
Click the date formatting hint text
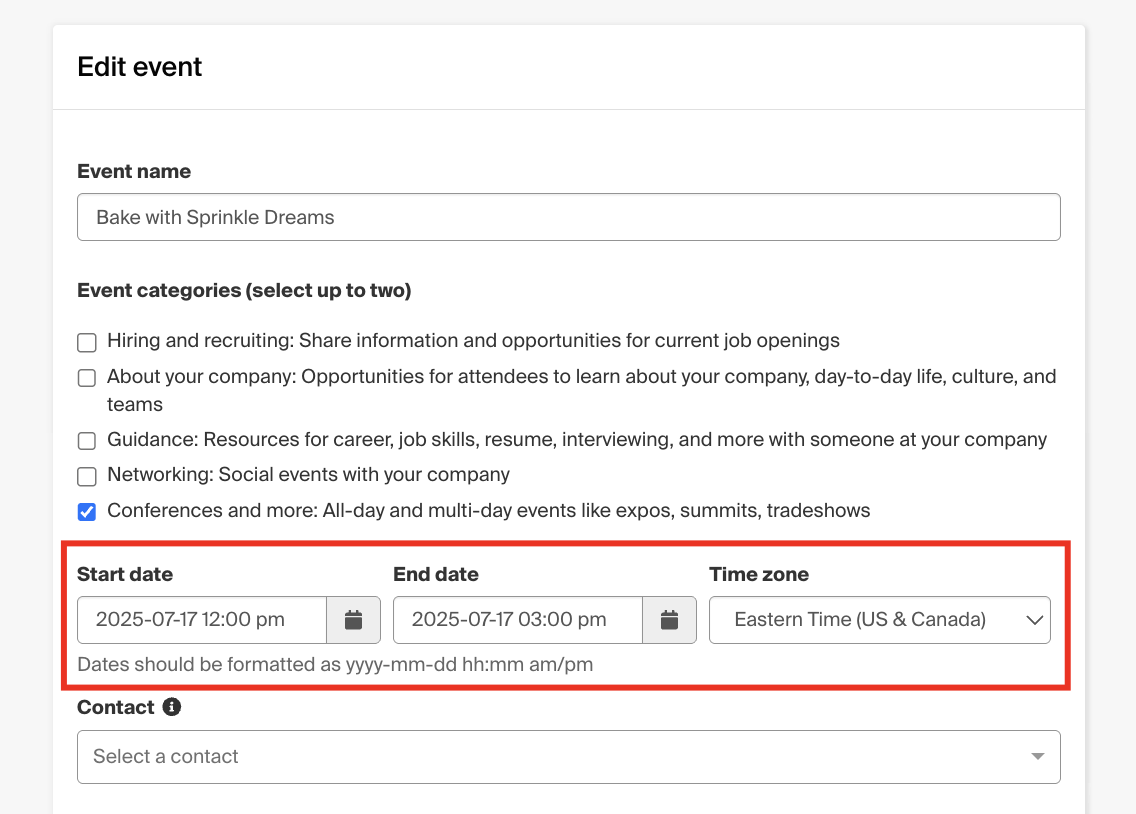pyautogui.click(x=335, y=664)
